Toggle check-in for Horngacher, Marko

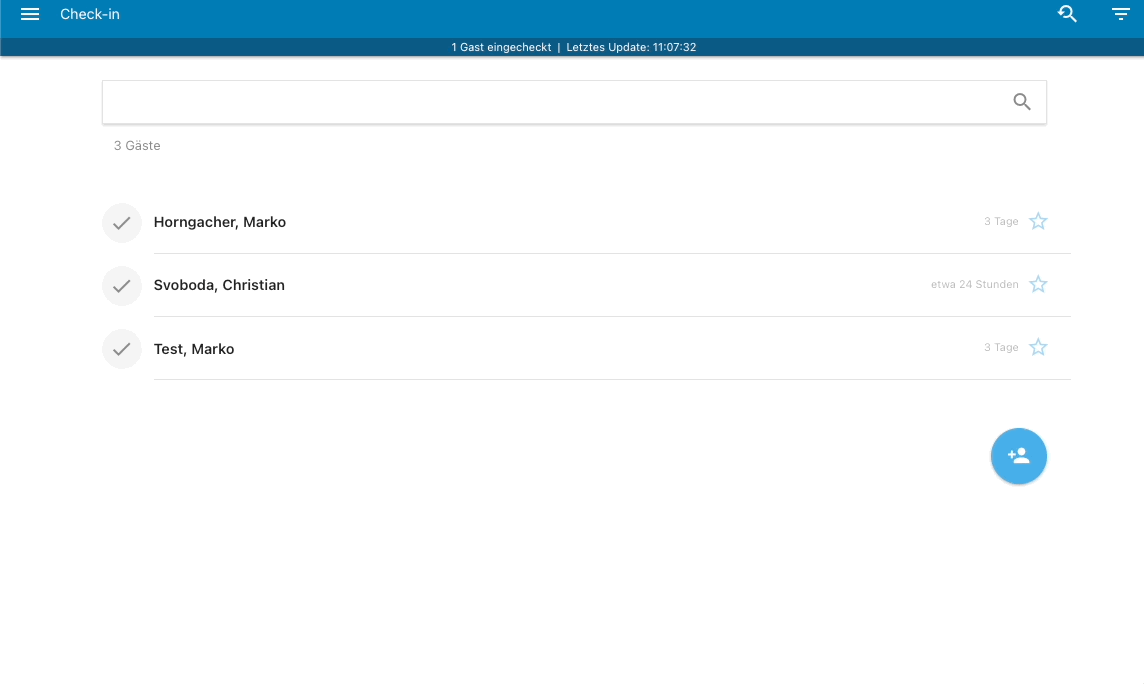[x=122, y=223]
